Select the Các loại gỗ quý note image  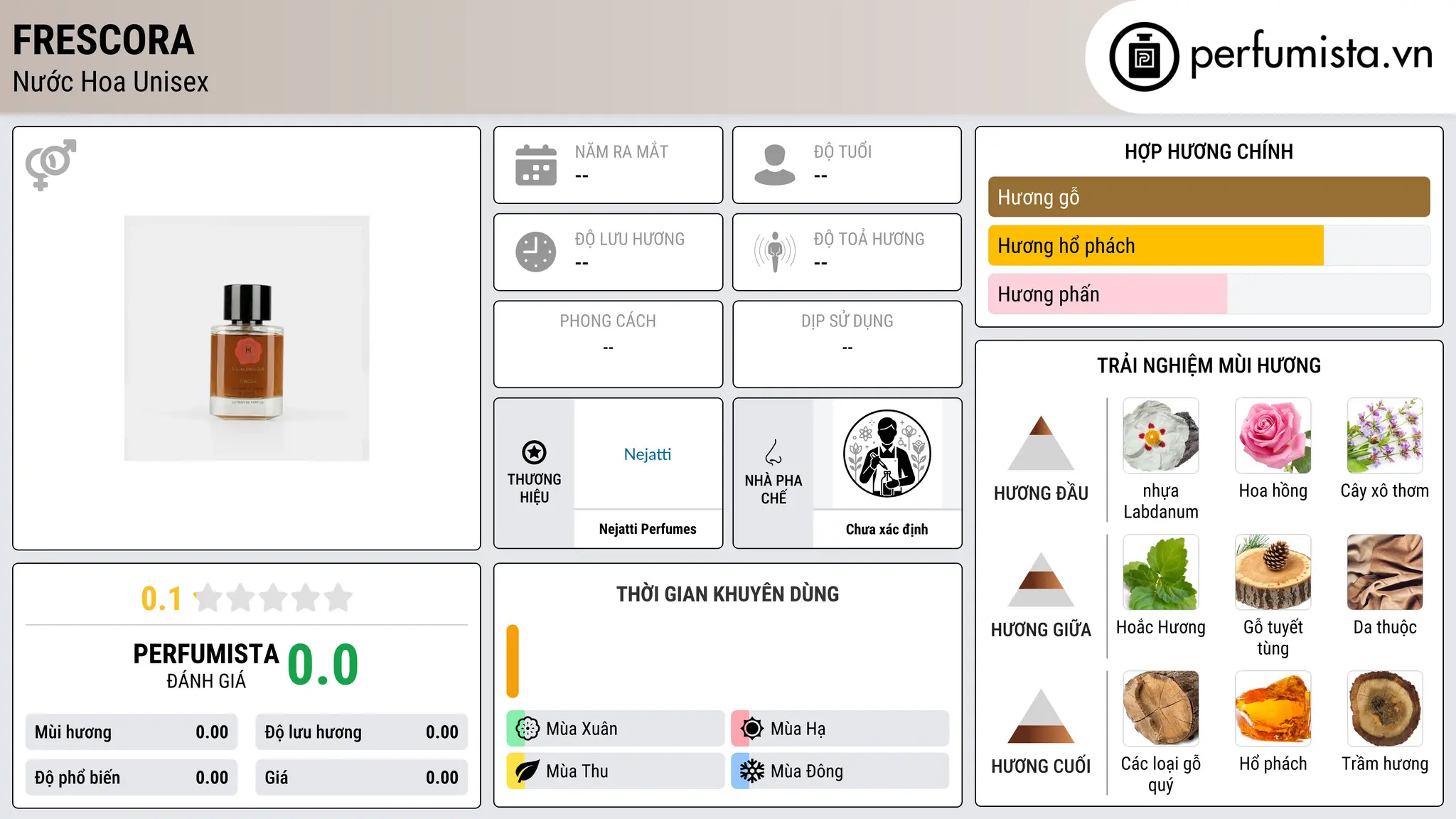1161,709
